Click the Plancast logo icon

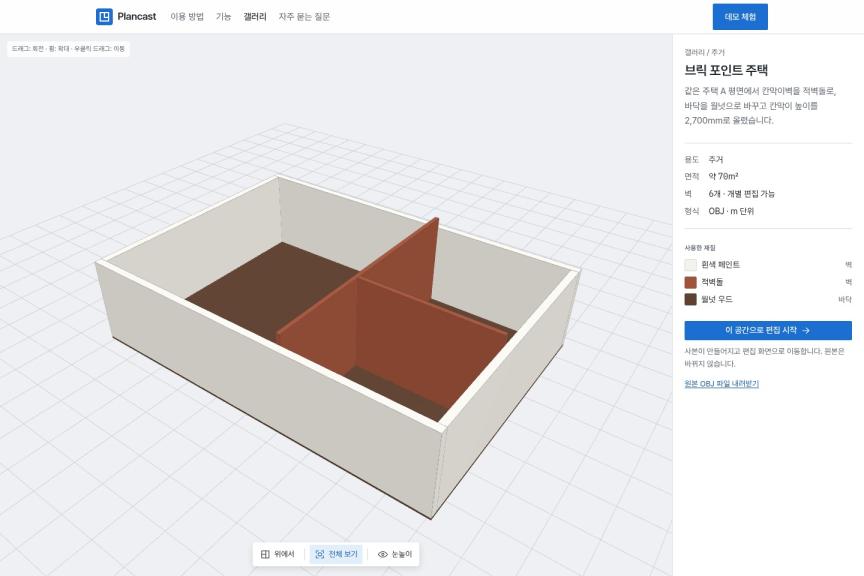[x=104, y=17]
